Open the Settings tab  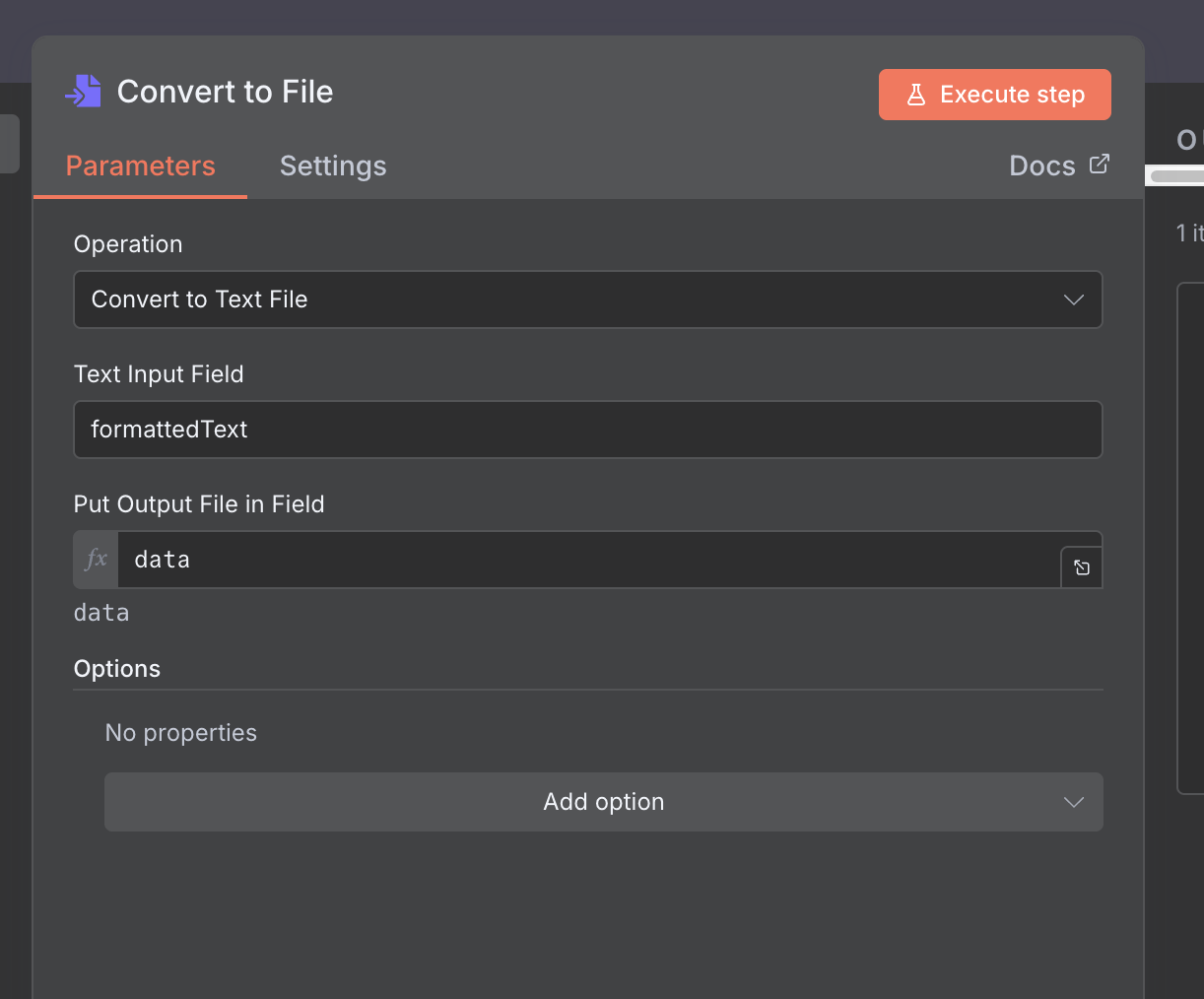tap(333, 166)
